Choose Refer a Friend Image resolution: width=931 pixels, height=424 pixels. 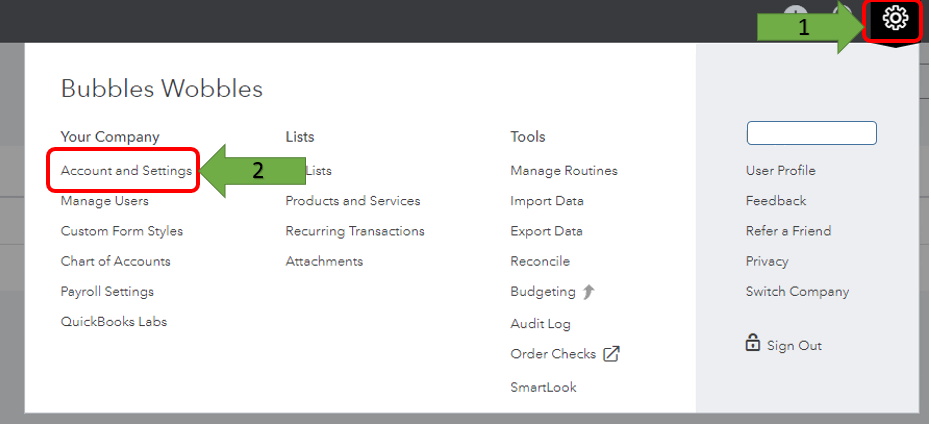click(788, 231)
